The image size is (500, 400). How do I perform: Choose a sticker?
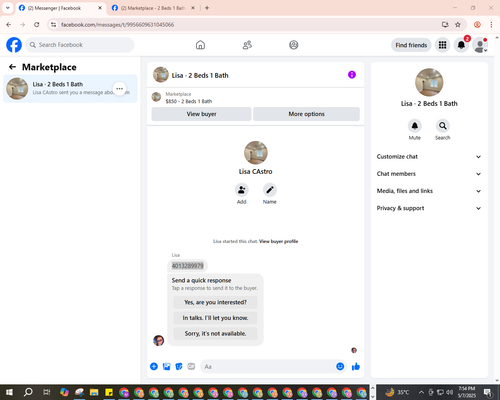[x=179, y=367]
